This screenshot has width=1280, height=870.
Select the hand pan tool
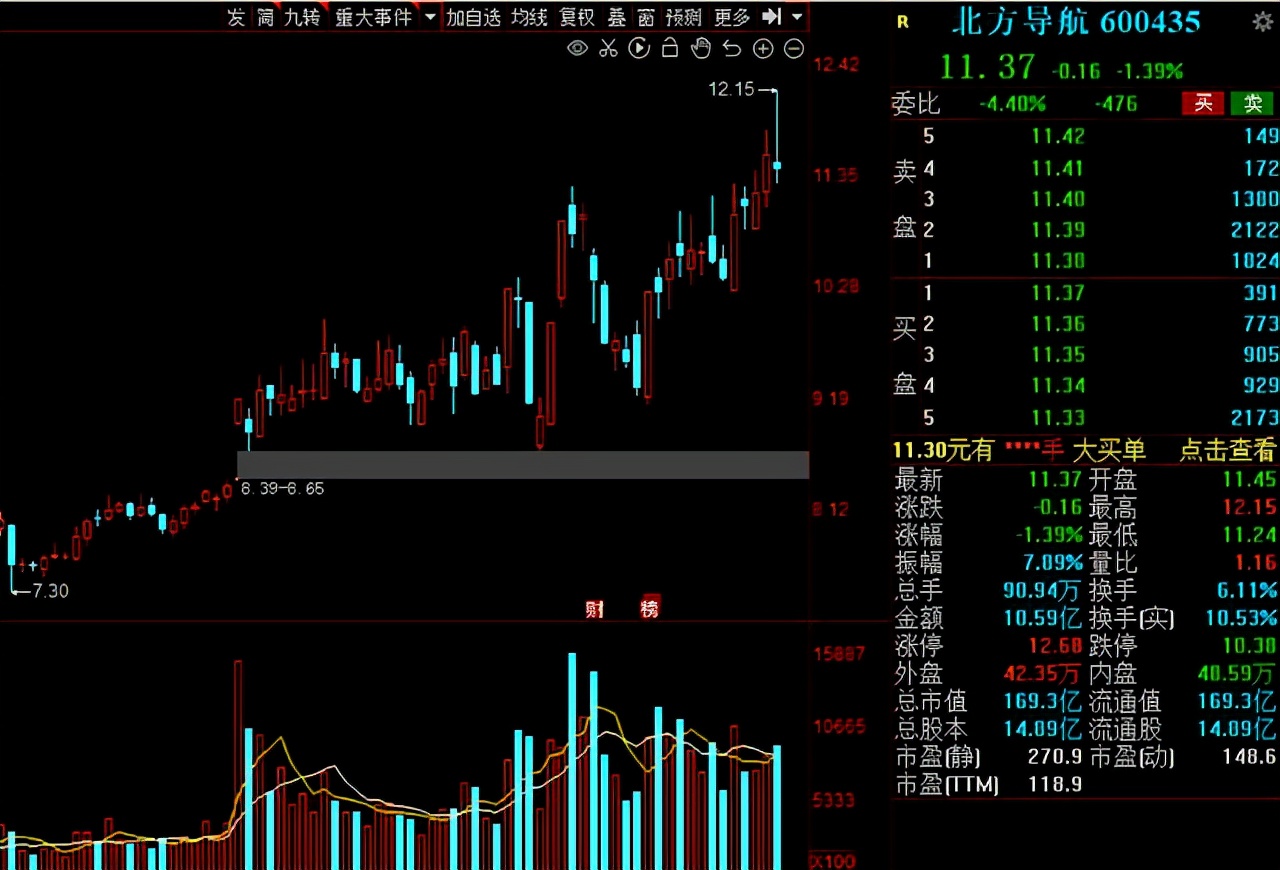click(701, 48)
